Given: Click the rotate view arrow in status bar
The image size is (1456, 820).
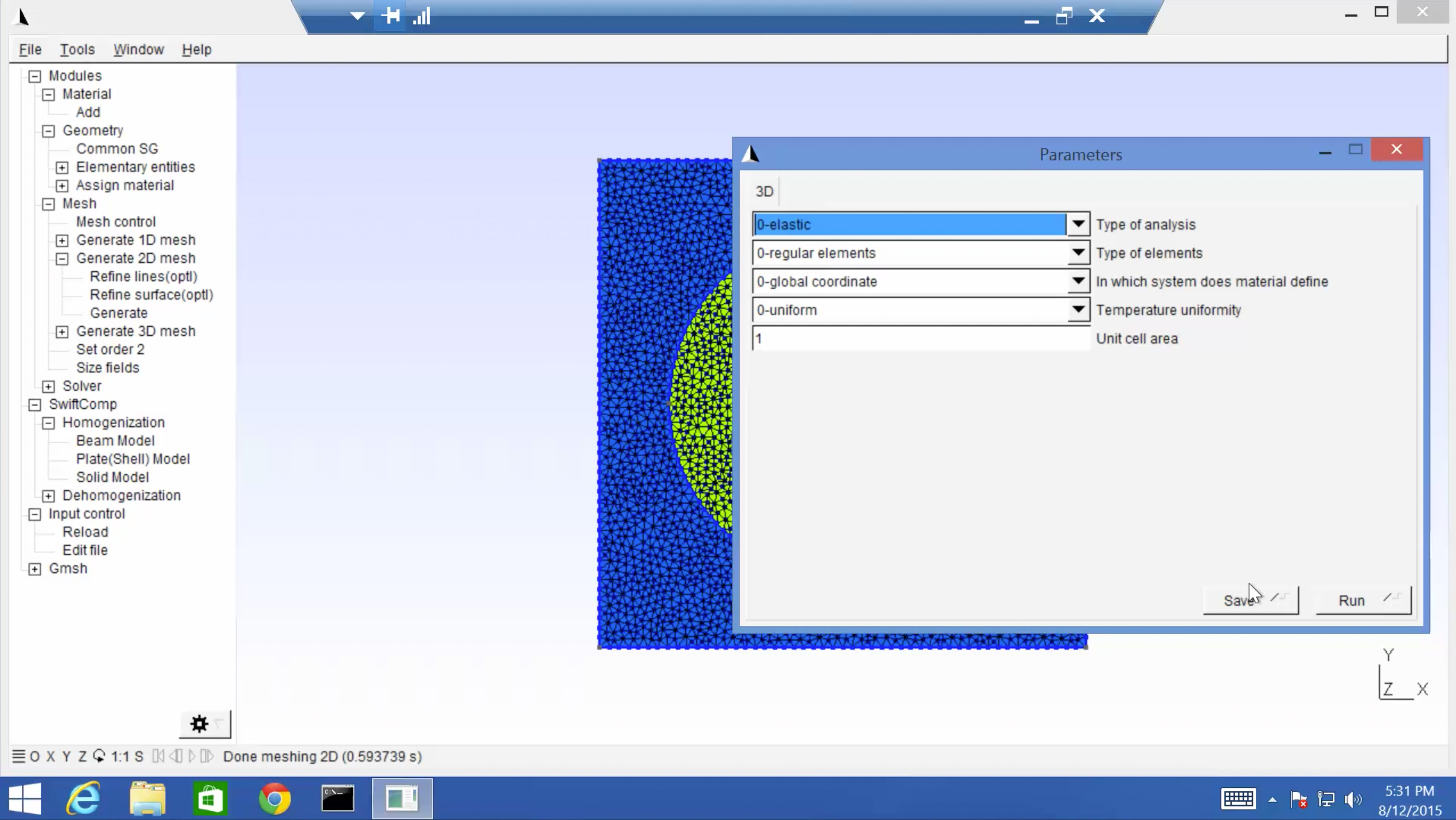Looking at the screenshot, I should 99,756.
